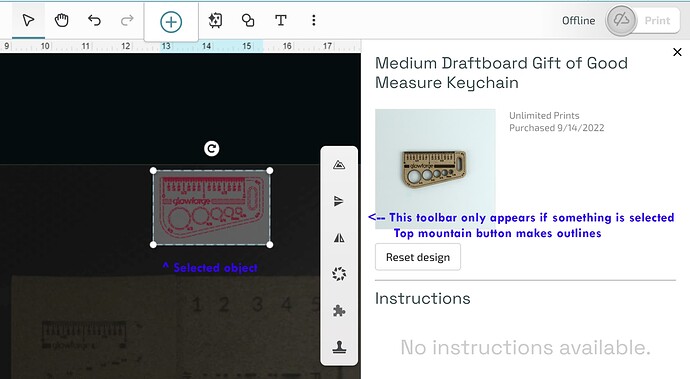Screen dimensions: 690x379
Task: Click the Medium Draftboard Gift of Good Measure title
Action: click(x=501, y=73)
